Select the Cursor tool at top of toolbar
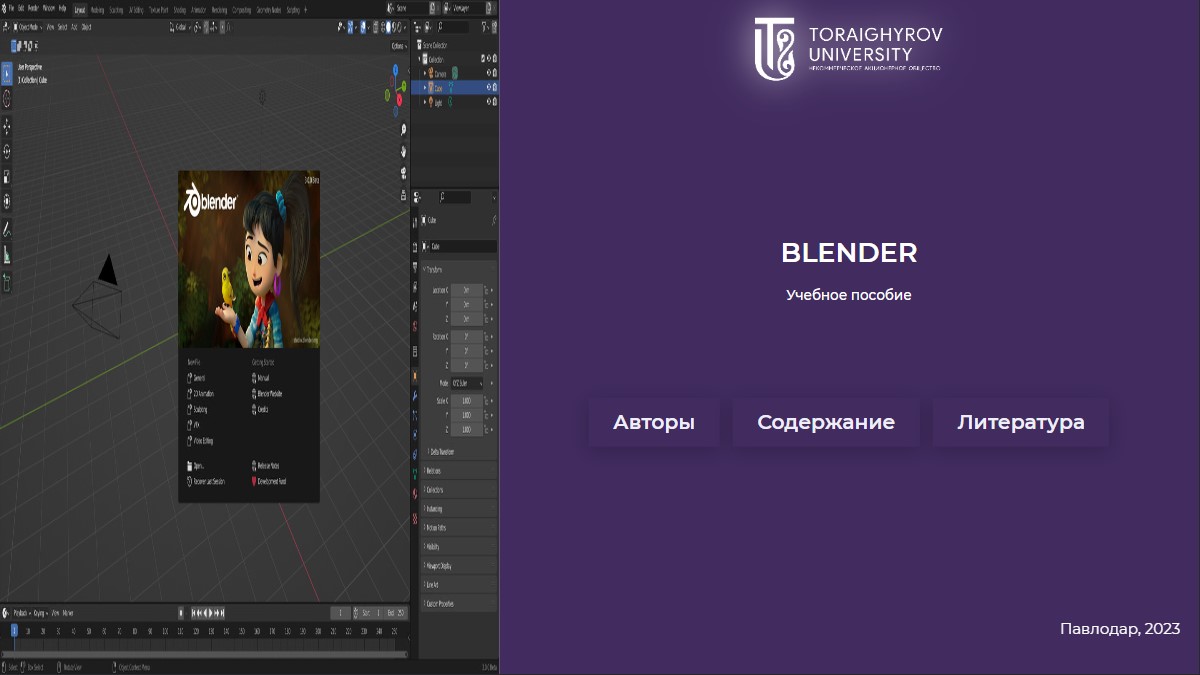 point(8,98)
